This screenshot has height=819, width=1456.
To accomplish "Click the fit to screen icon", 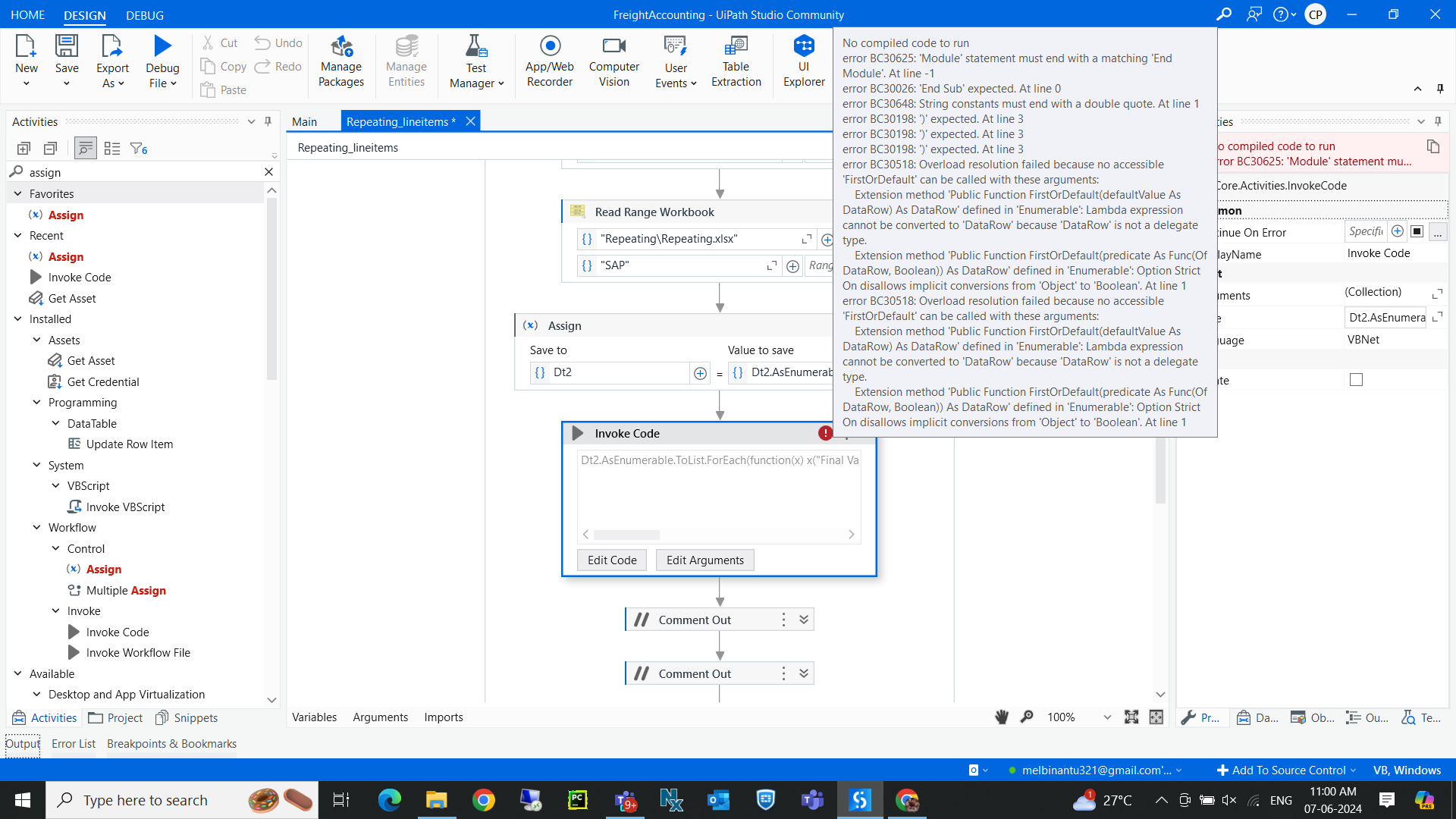I will coord(1131,717).
